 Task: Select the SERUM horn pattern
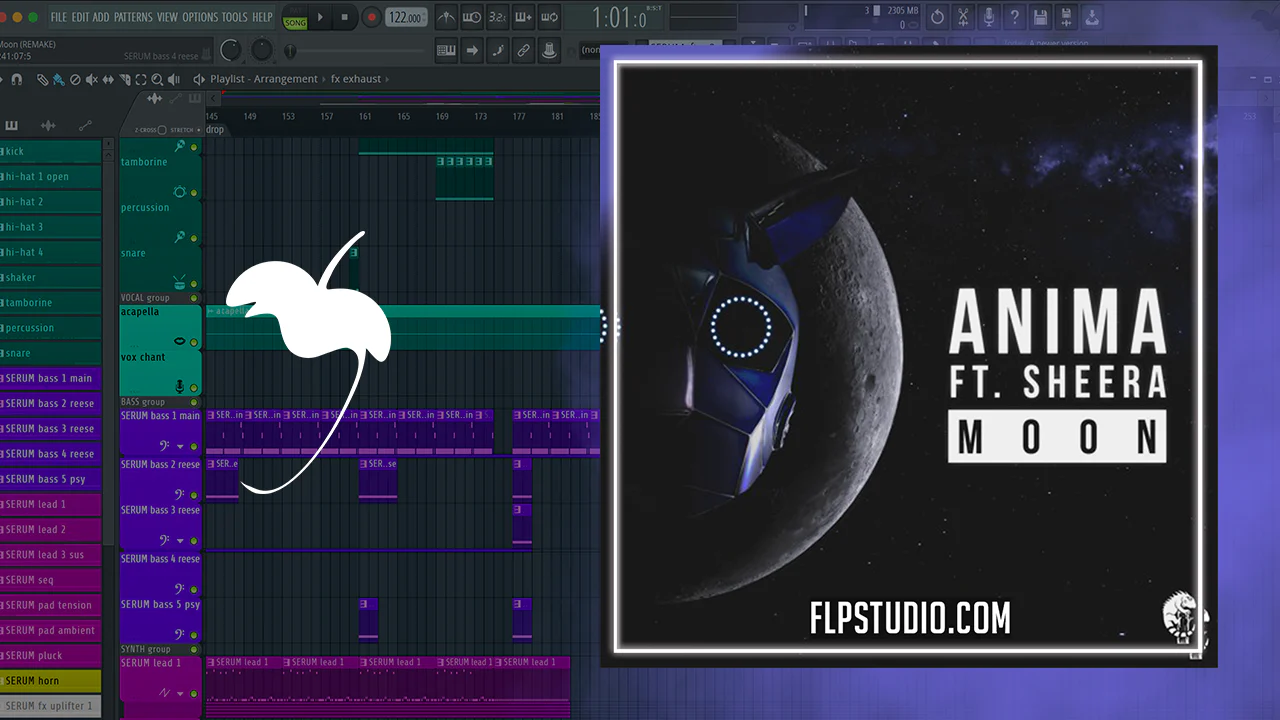51,680
